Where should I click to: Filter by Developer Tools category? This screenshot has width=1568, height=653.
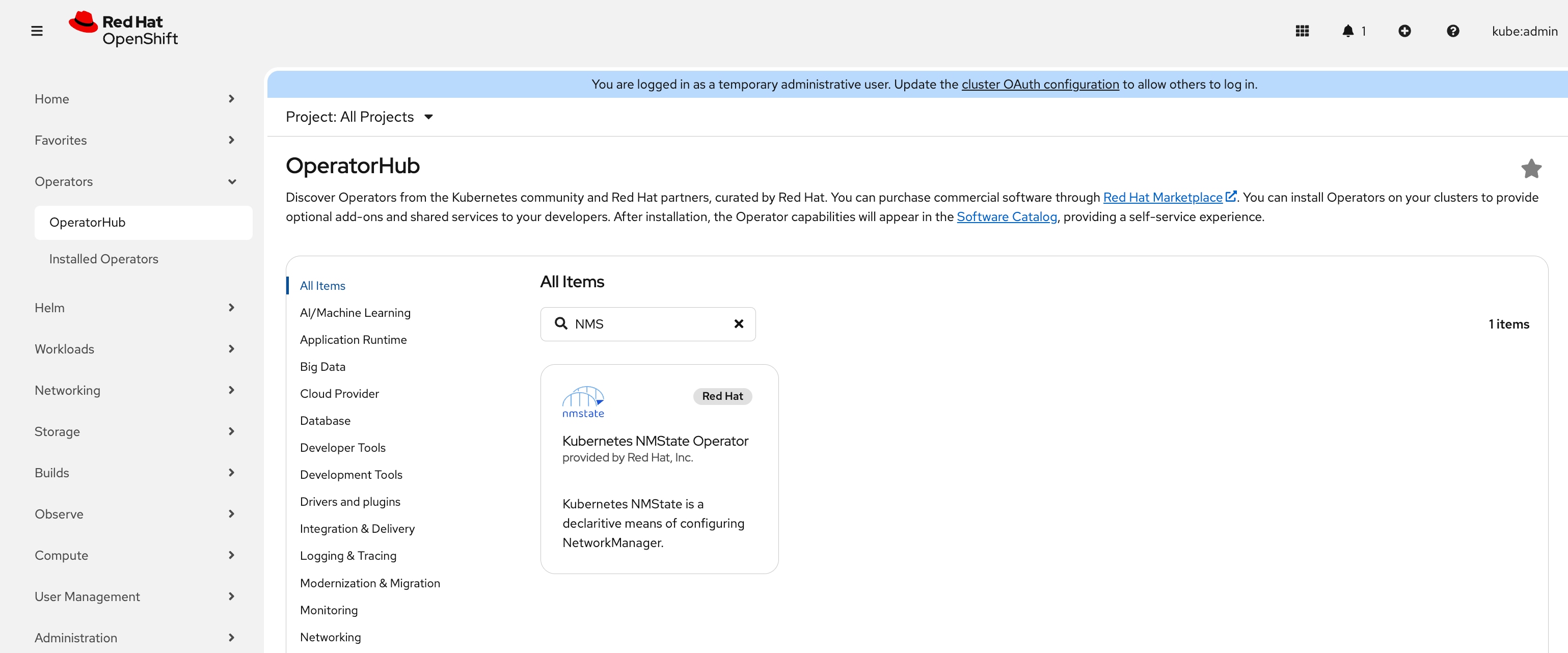(342, 448)
